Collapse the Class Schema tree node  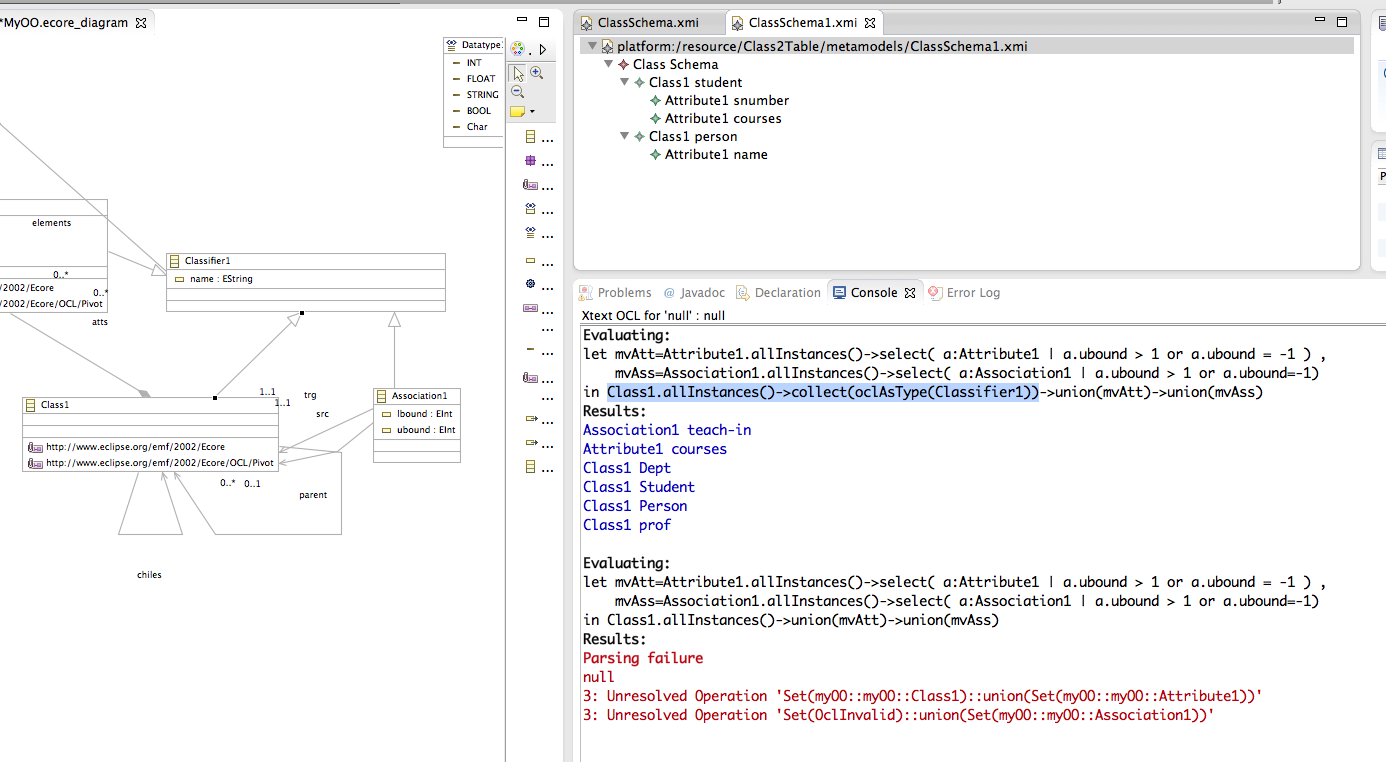pyautogui.click(x=609, y=65)
